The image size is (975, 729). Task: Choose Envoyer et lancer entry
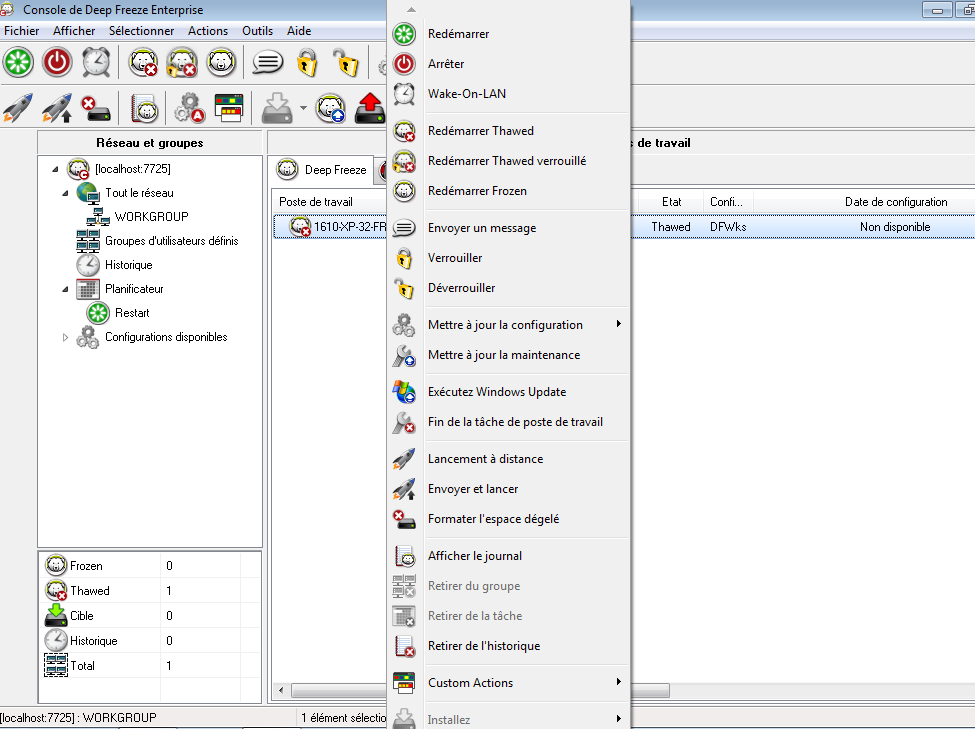[509, 489]
